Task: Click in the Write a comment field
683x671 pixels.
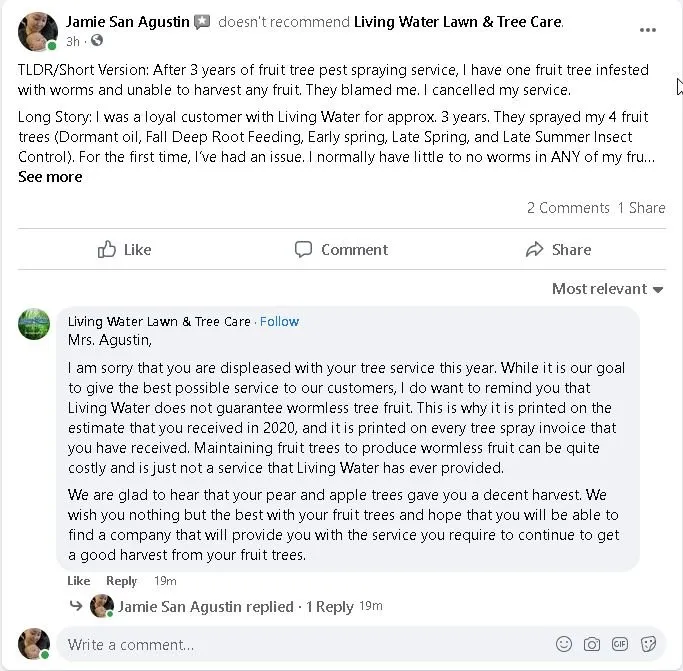Action: (x=300, y=644)
